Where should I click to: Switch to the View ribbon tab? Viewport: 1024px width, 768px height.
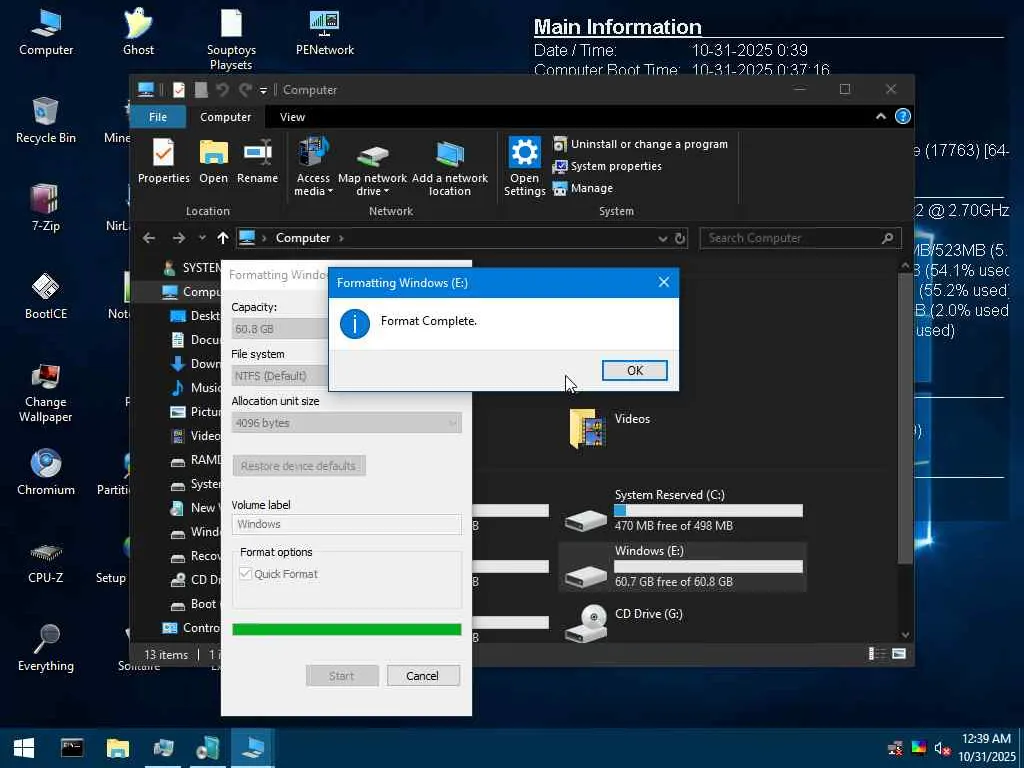click(x=292, y=117)
